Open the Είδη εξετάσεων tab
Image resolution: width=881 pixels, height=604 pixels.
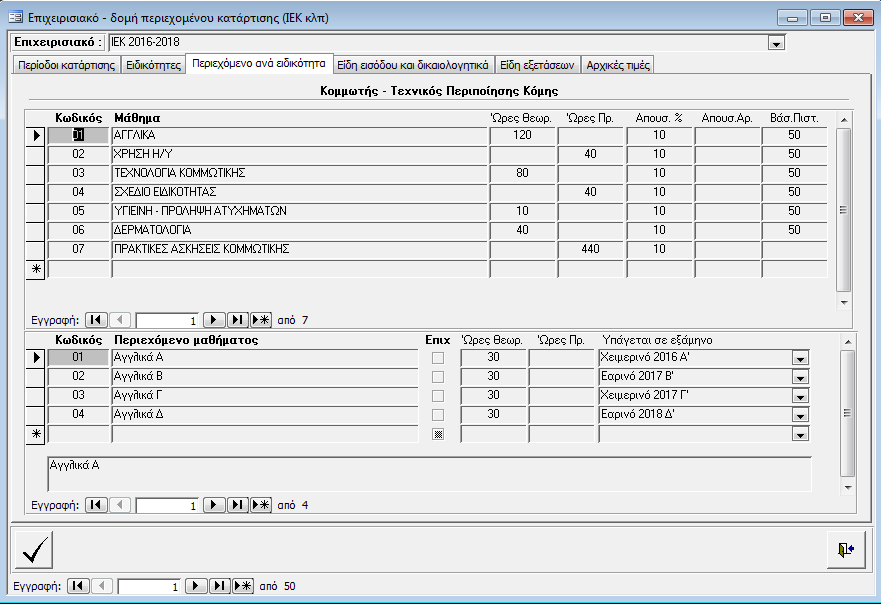[x=537, y=65]
